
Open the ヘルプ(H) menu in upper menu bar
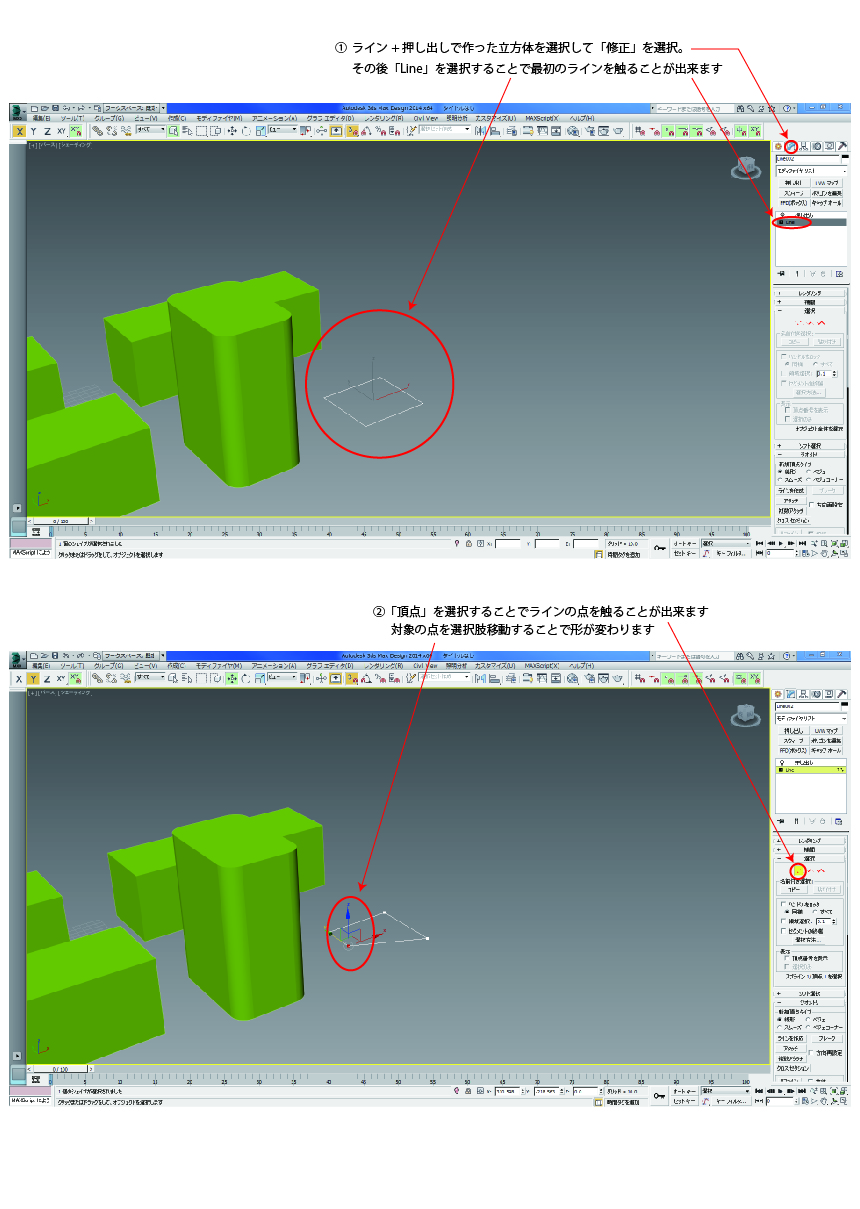[x=581, y=118]
